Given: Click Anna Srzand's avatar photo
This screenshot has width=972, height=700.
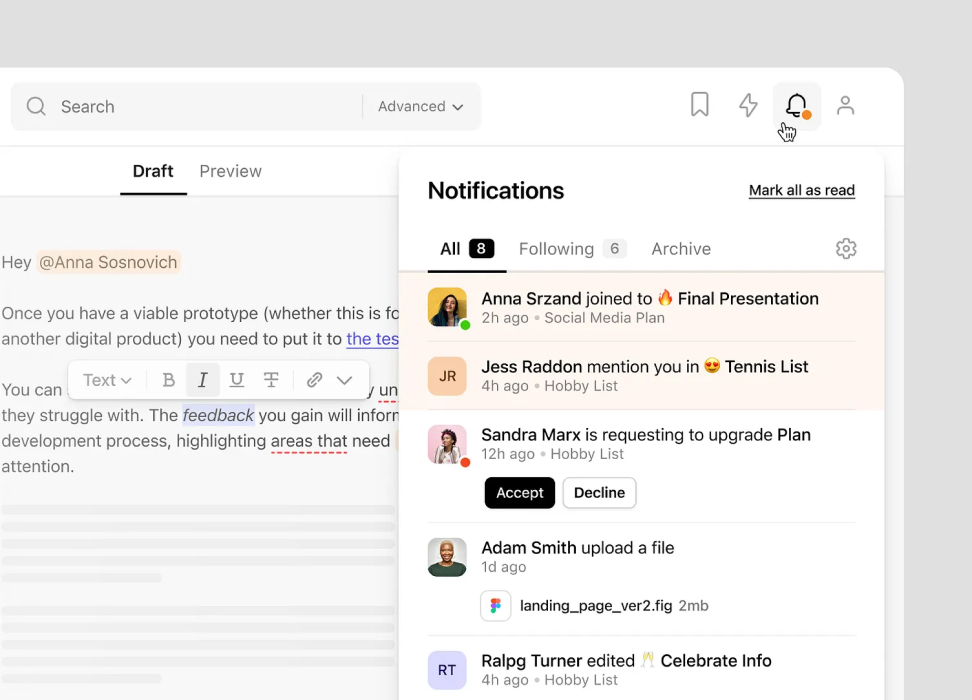Looking at the screenshot, I should pyautogui.click(x=447, y=307).
